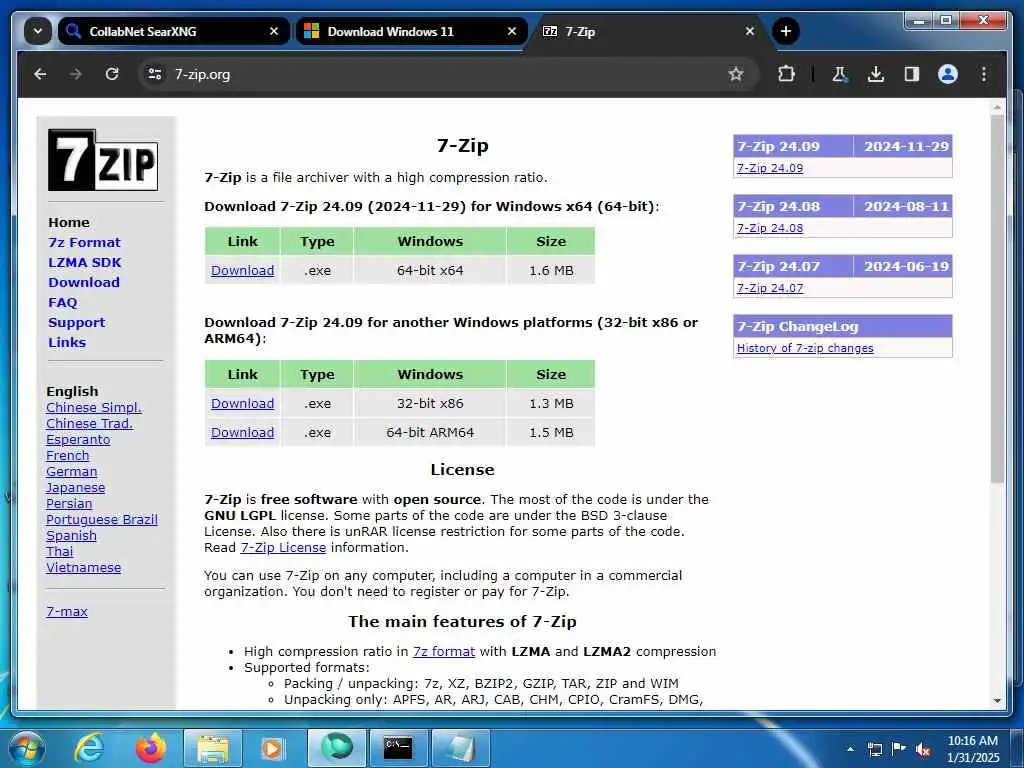Go back to the previous page
Image resolution: width=1024 pixels, height=768 pixels.
[40, 74]
